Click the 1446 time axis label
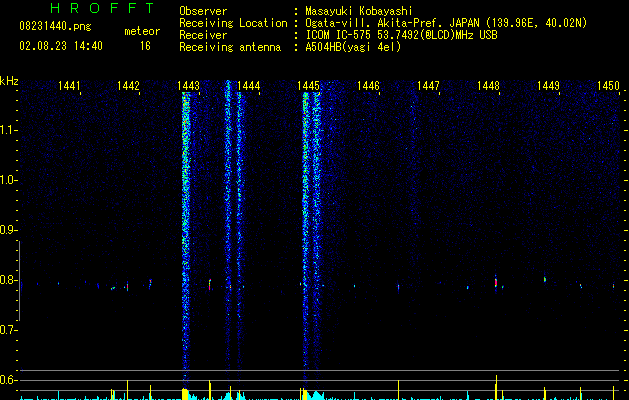Viewport: 629px width, 400px height. 368,86
